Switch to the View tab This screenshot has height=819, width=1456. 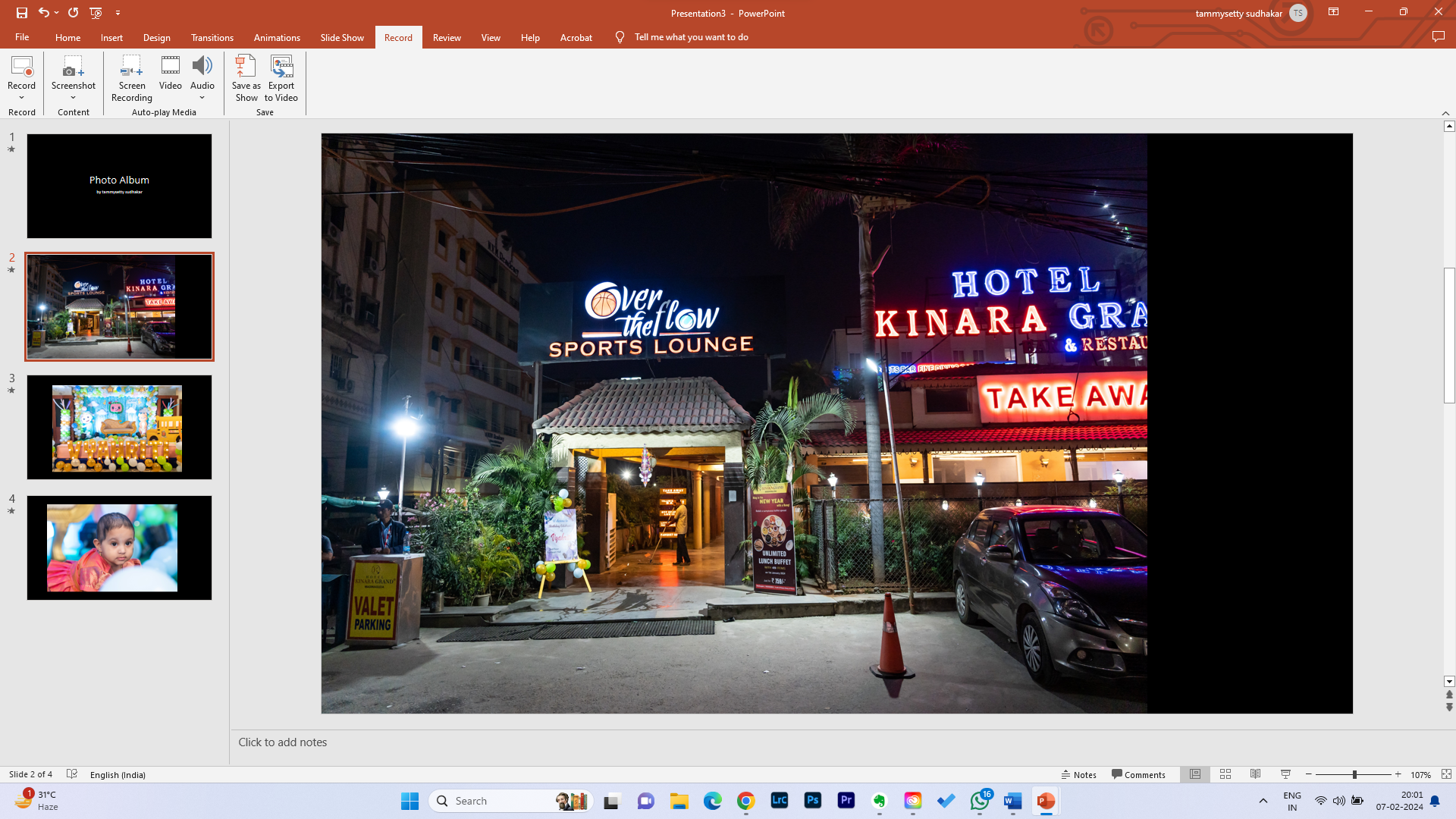(491, 37)
